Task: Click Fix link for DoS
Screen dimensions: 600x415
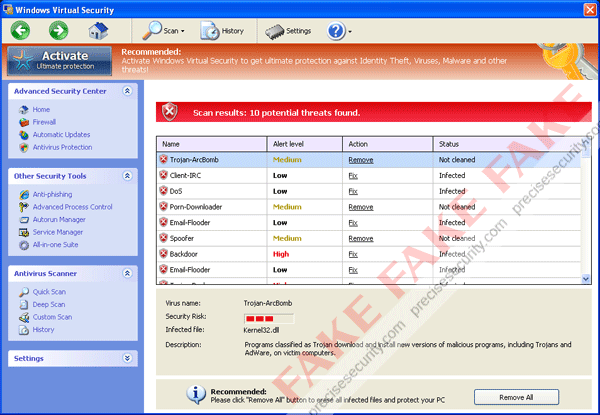Action: click(x=353, y=192)
